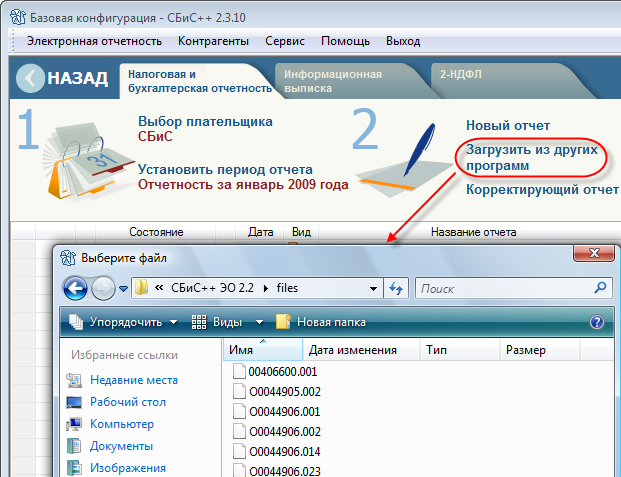Click the Новый отчет link
621x477 pixels.
508,125
